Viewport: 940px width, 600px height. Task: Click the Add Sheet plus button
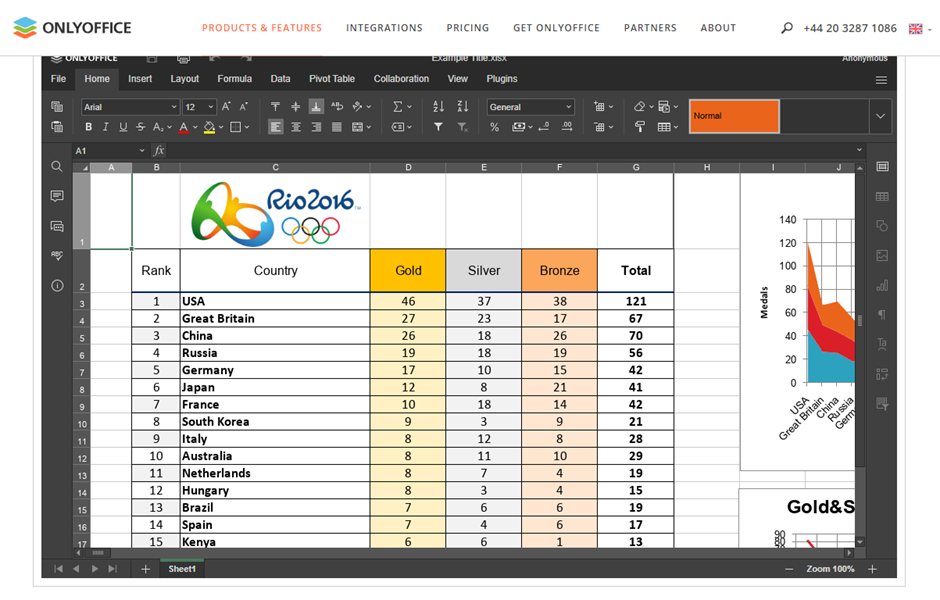[x=145, y=569]
